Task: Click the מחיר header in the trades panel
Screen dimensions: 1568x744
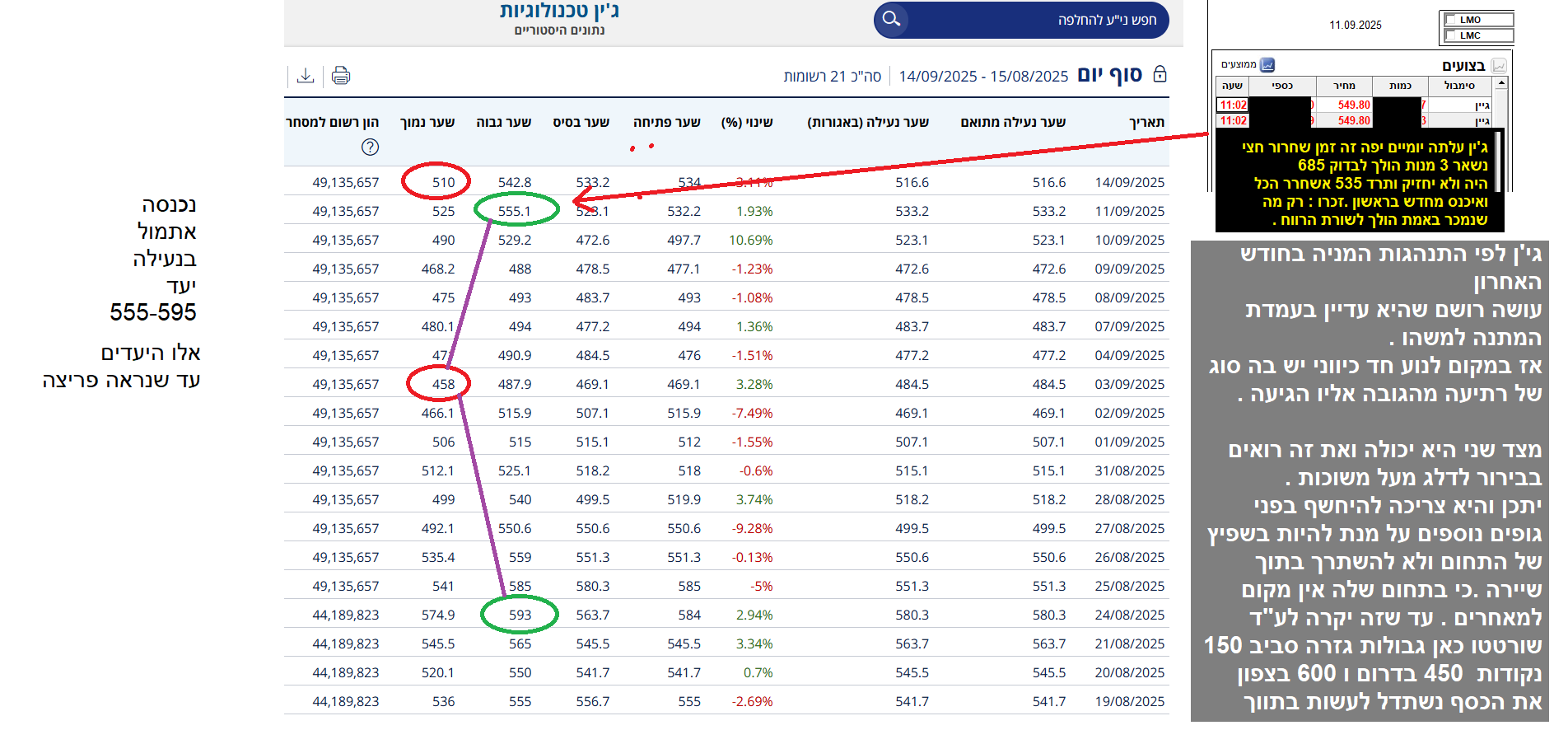Action: coord(1344,86)
